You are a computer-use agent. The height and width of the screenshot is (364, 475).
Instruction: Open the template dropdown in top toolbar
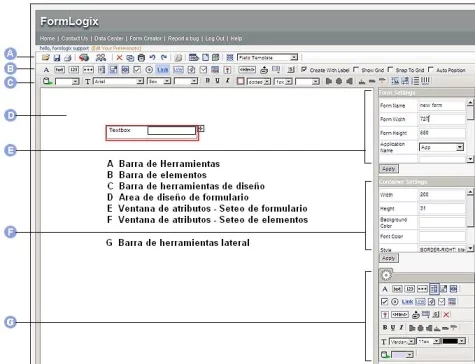pos(267,57)
